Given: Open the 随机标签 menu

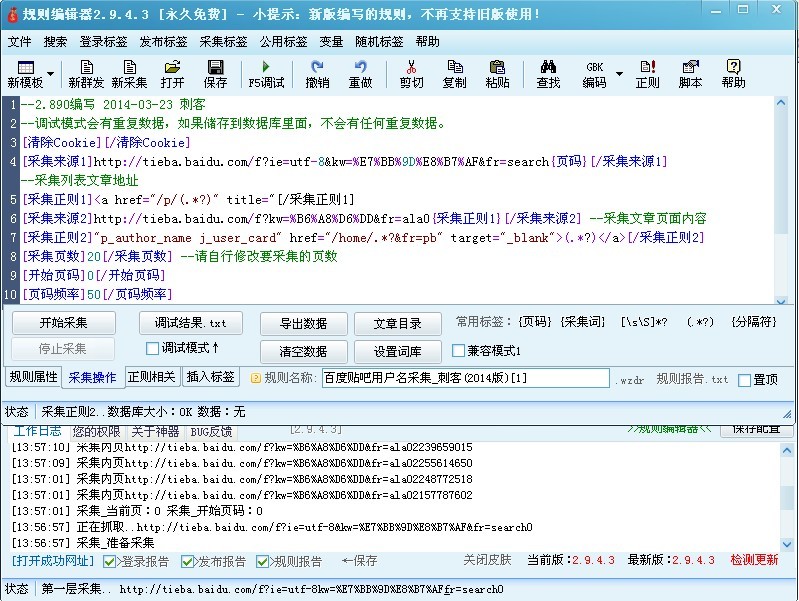Looking at the screenshot, I should tap(379, 42).
